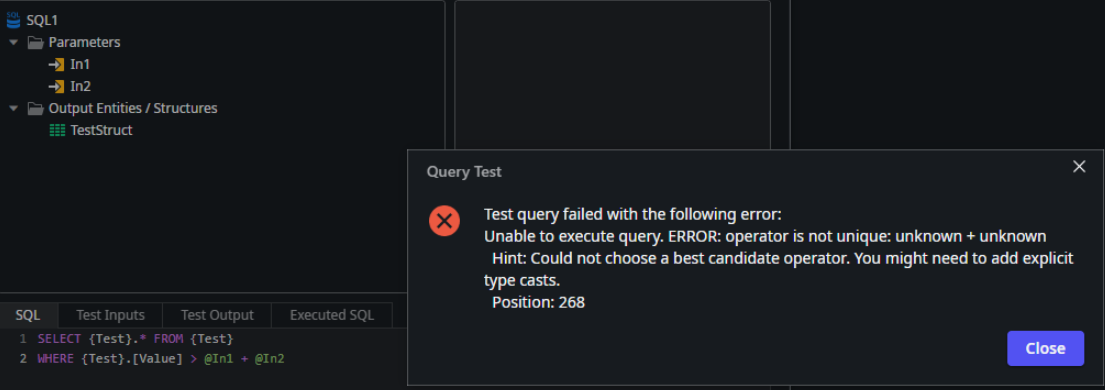Click the In2 input parameter icon
The width and height of the screenshot is (1105, 390).
(56, 86)
